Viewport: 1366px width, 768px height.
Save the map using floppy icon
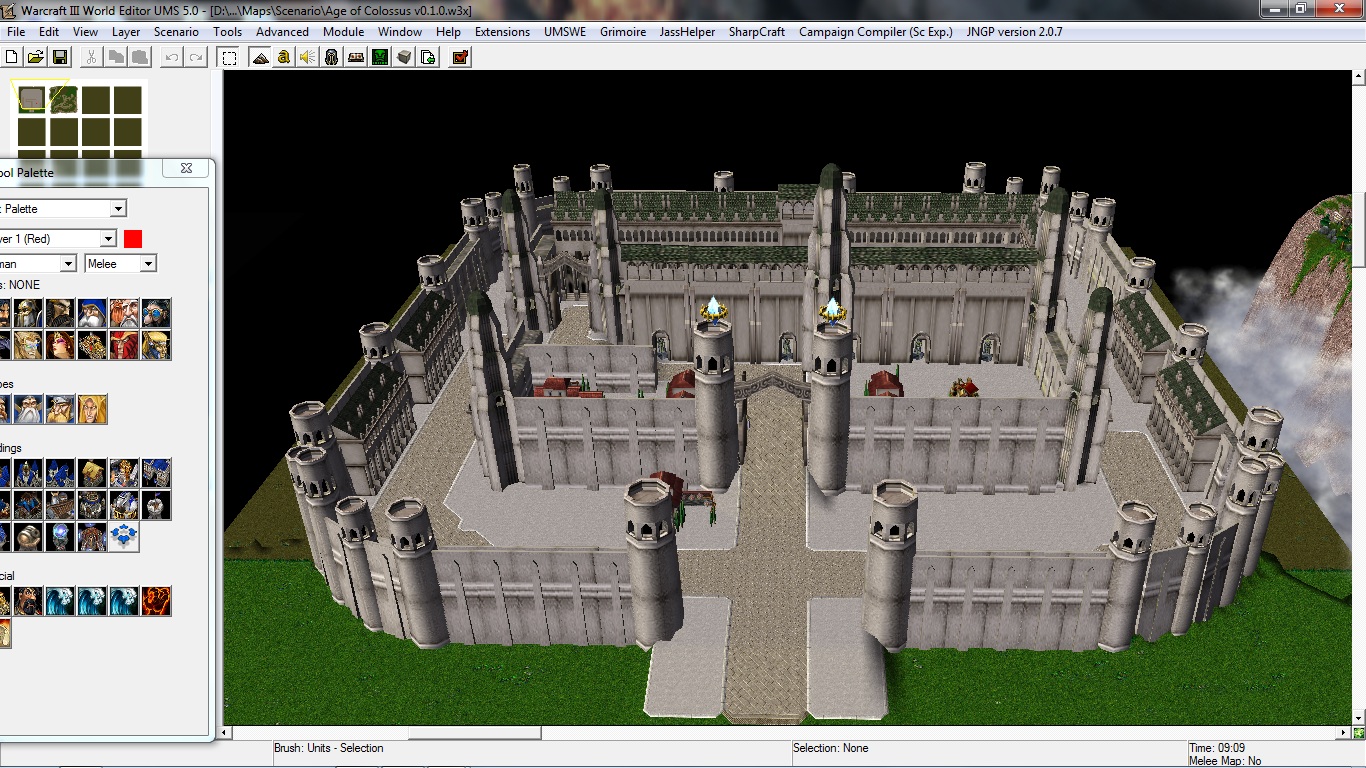pos(59,57)
